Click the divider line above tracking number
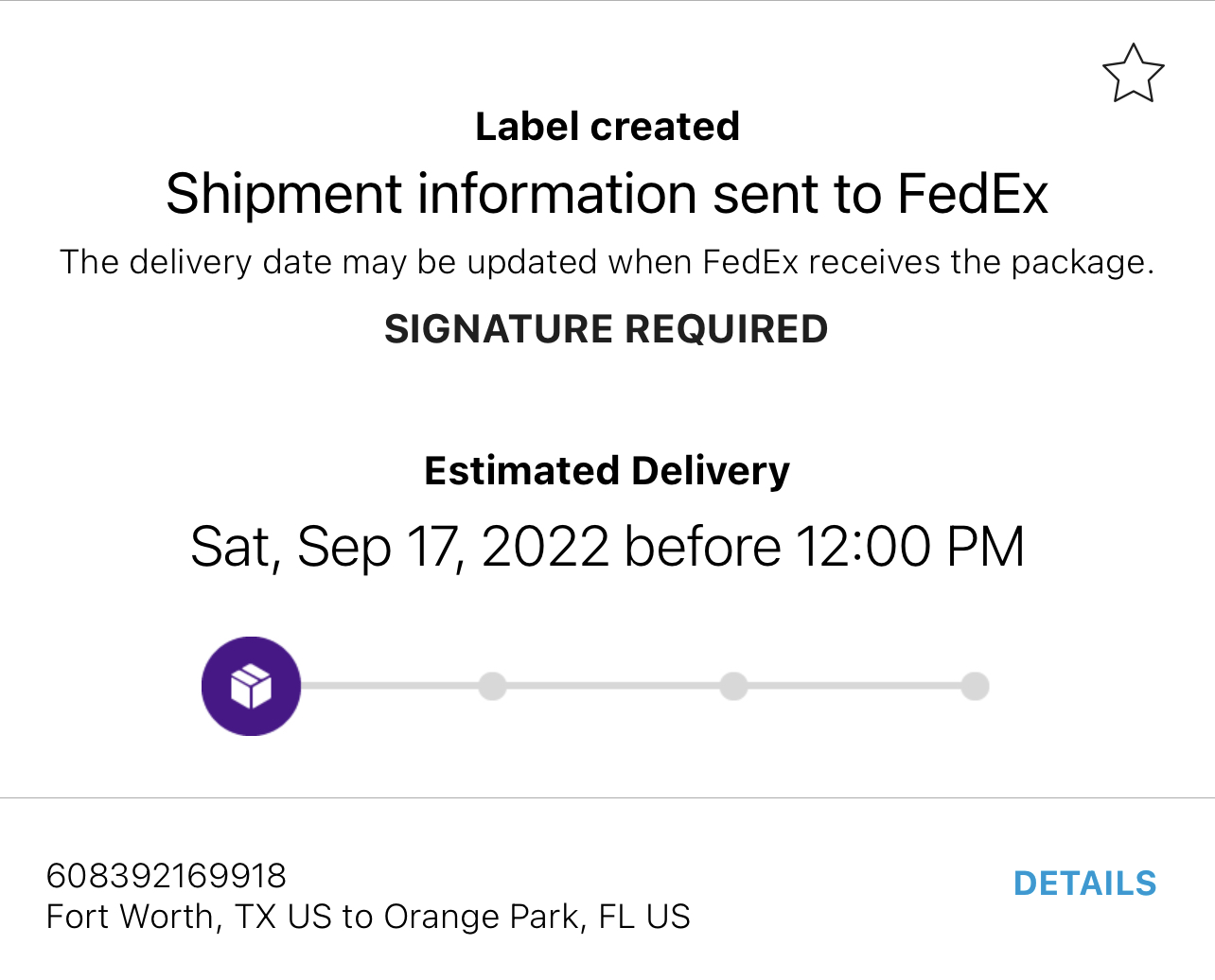This screenshot has width=1215, height=980. (607, 797)
